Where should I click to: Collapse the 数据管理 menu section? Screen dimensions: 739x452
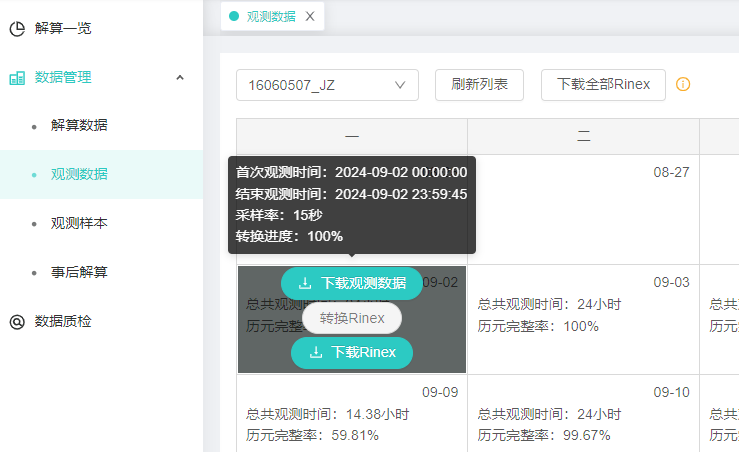pos(179,77)
